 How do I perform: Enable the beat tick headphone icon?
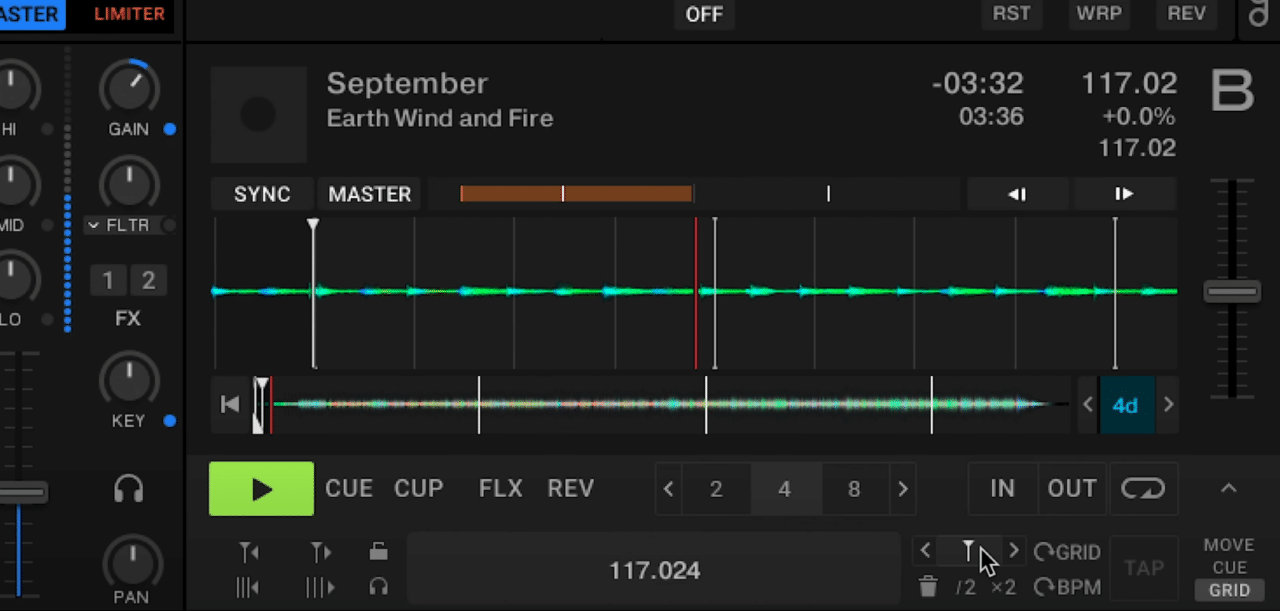[378, 588]
